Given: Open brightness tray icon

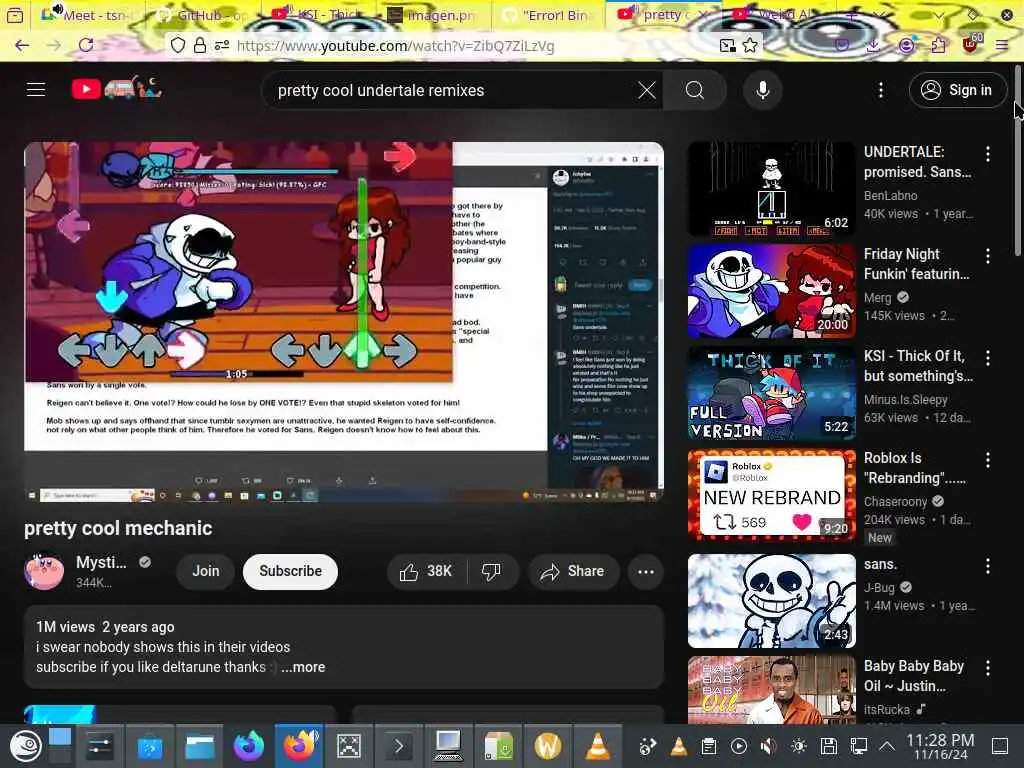Looking at the screenshot, I should click(799, 746).
